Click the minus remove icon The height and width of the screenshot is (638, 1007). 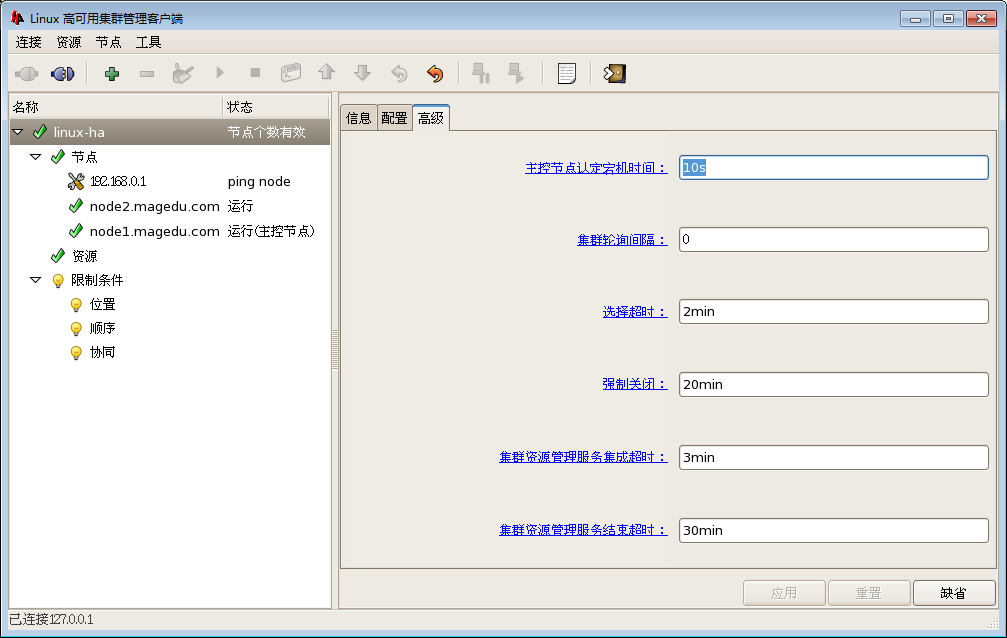point(147,74)
